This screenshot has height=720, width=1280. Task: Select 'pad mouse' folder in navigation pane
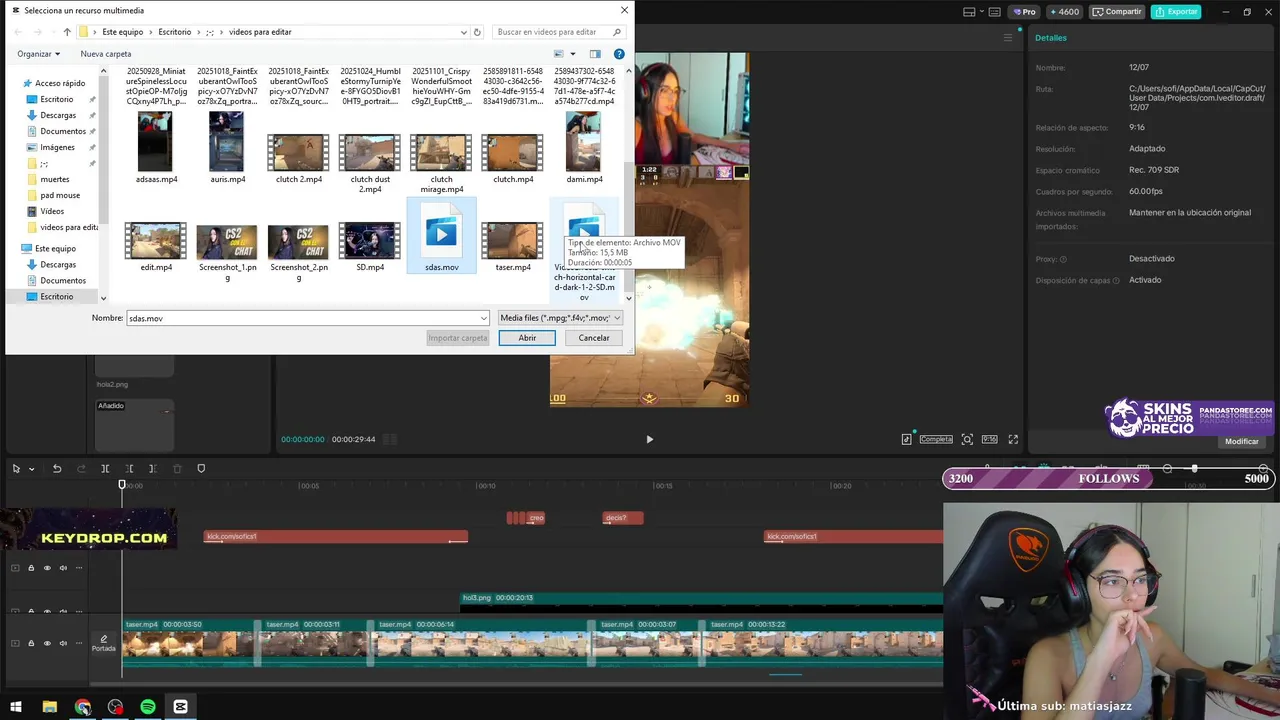point(60,195)
